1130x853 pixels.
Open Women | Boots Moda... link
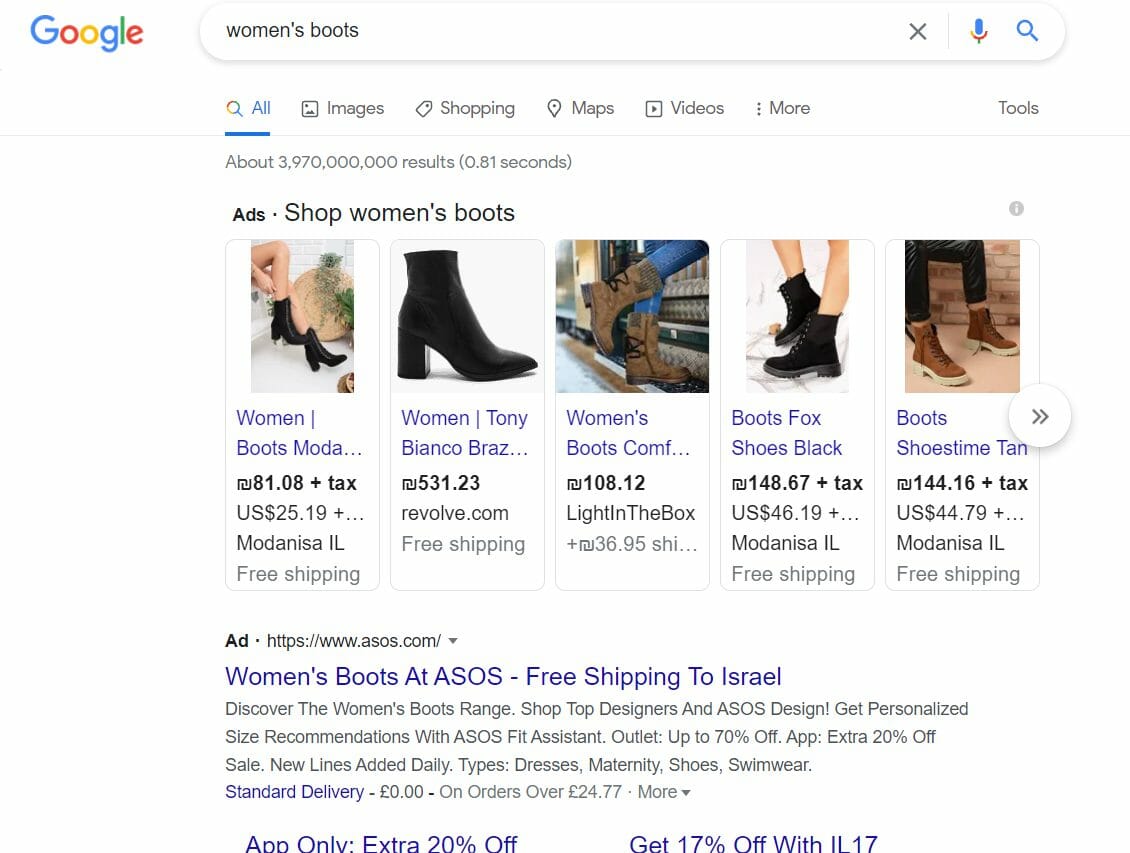[299, 433]
